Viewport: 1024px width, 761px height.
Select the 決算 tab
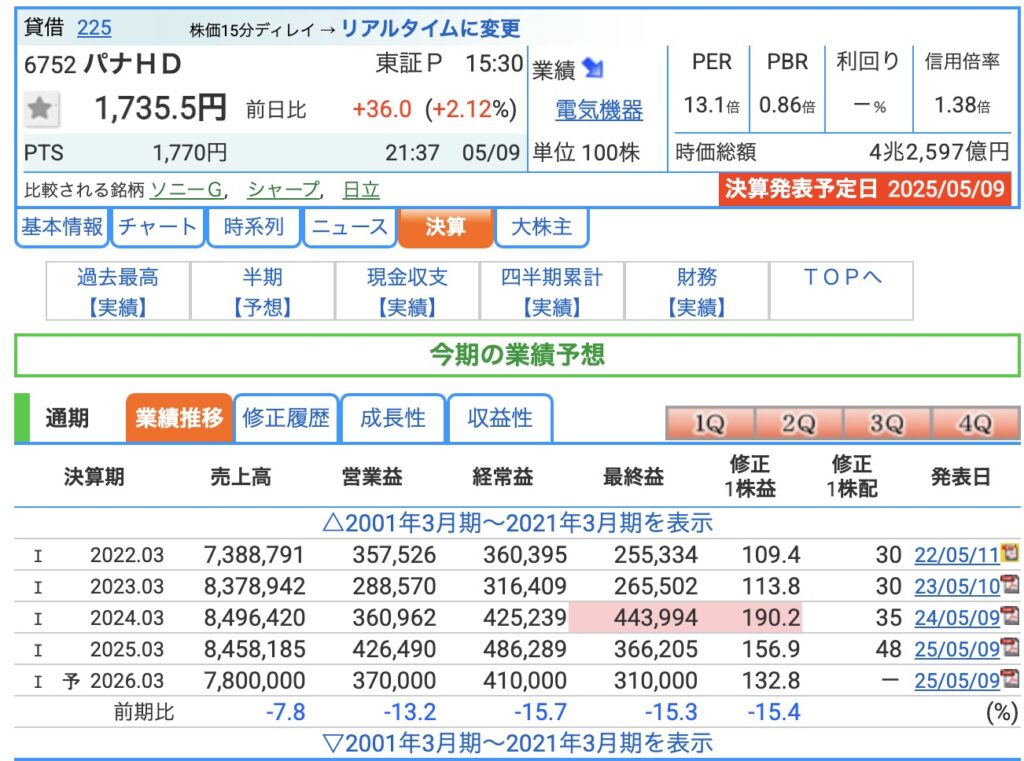click(445, 227)
